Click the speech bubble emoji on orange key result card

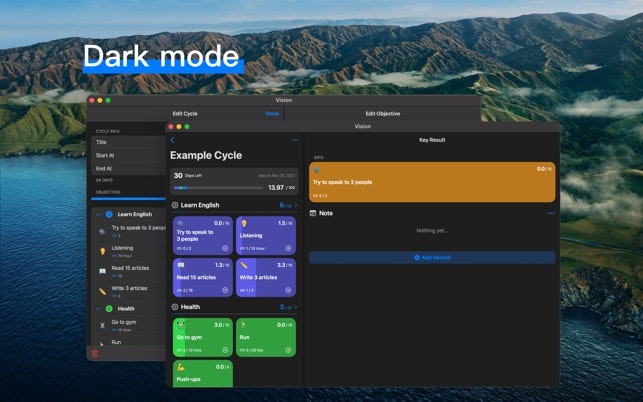317,170
